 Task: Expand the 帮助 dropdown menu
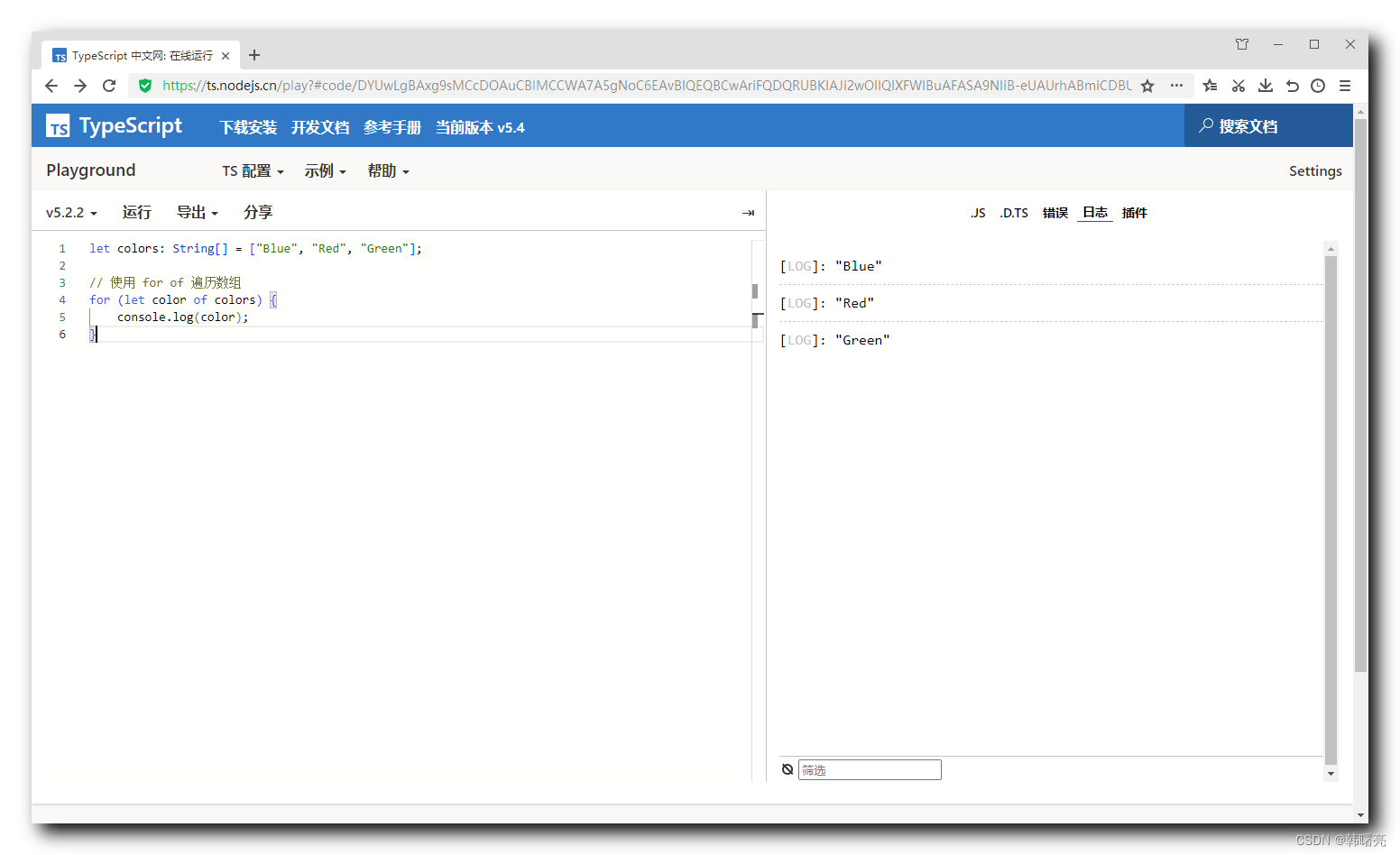(388, 171)
